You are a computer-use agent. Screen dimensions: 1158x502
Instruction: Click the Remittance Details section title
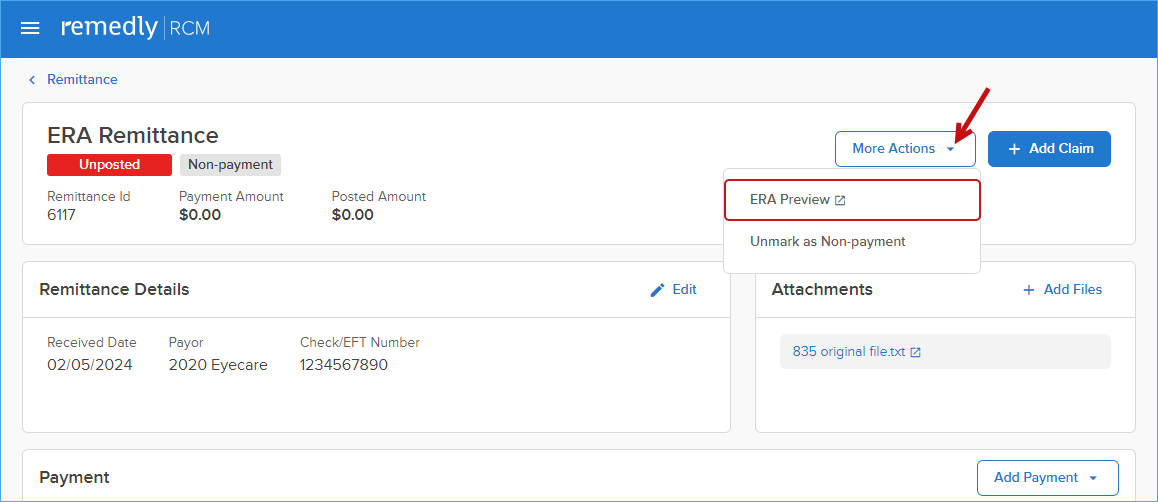coord(114,289)
